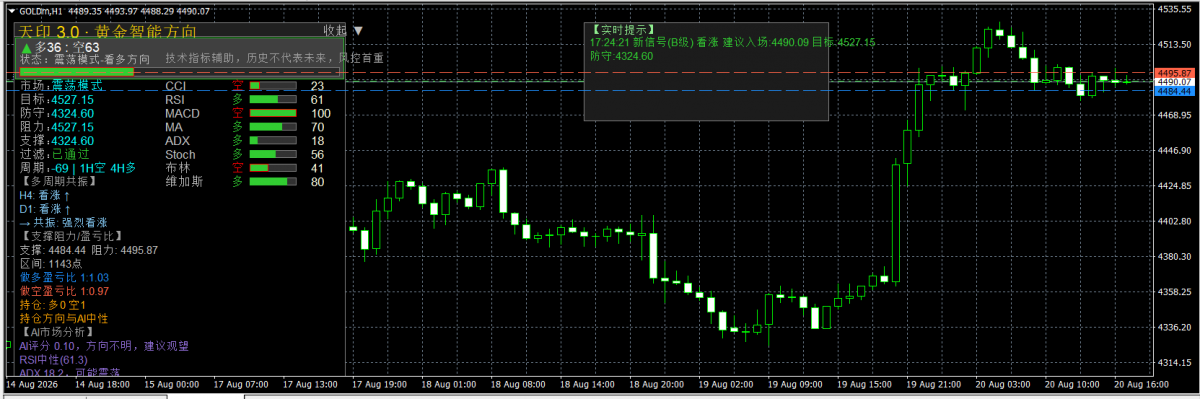
Task: Click the 维加斯 strength bar
Action: pos(273,182)
